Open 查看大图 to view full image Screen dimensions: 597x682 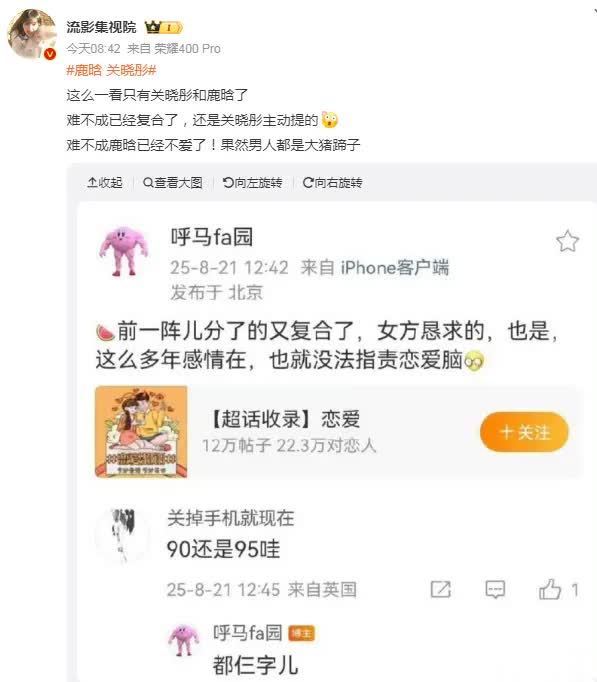[173, 183]
